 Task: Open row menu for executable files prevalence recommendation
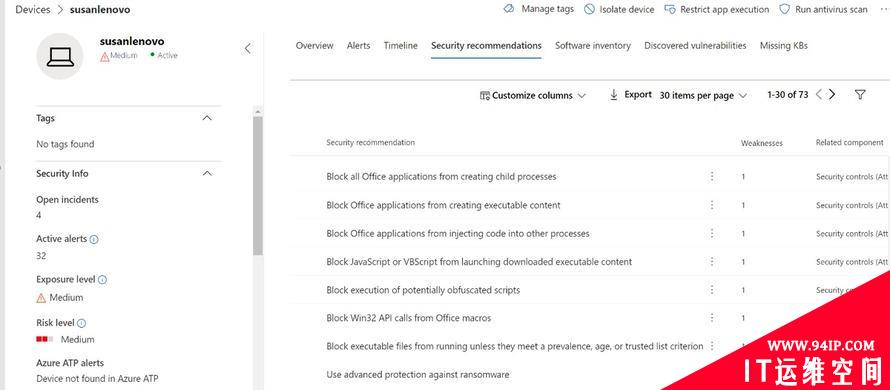[x=712, y=346]
